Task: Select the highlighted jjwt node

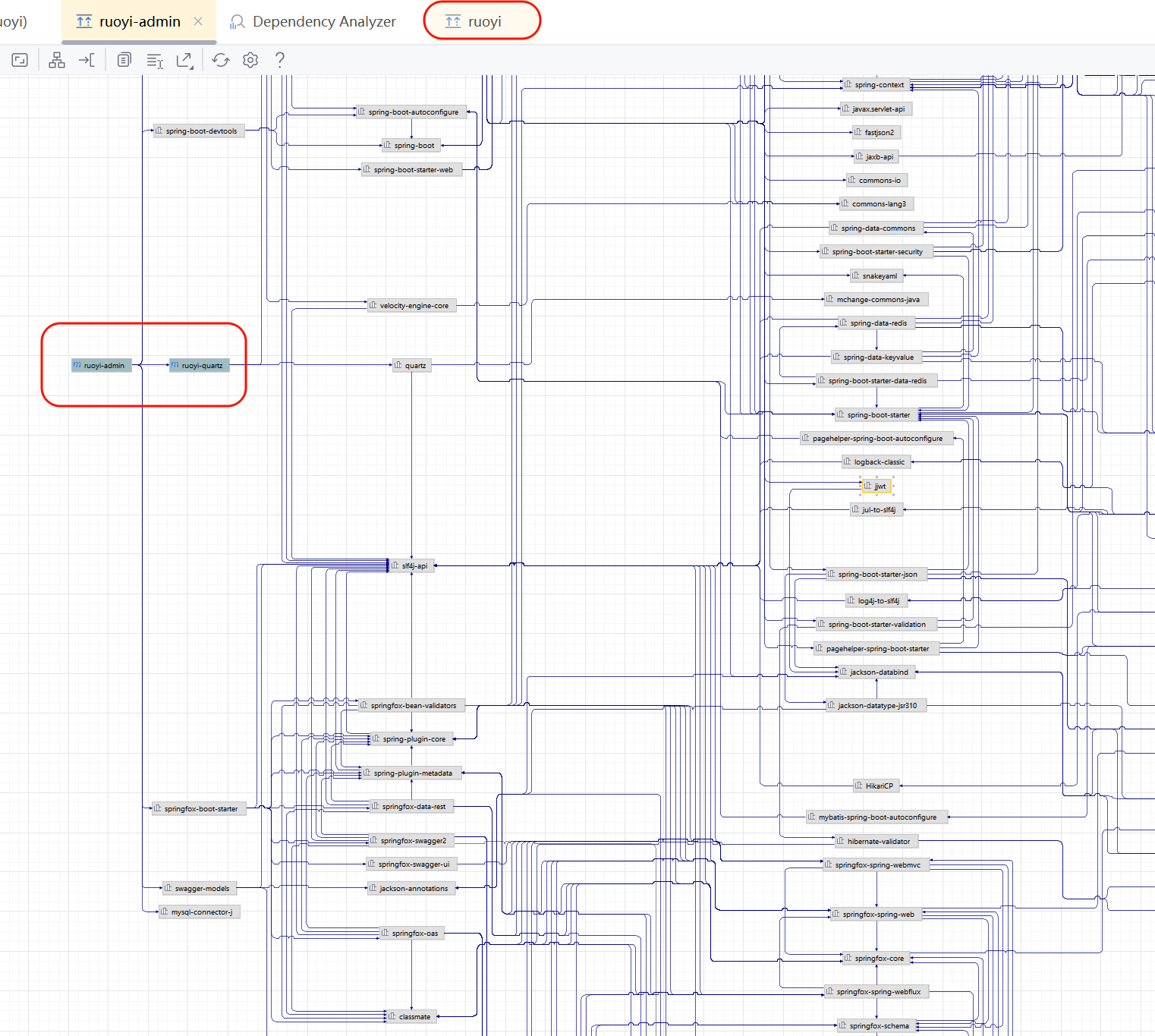Action: click(x=877, y=486)
